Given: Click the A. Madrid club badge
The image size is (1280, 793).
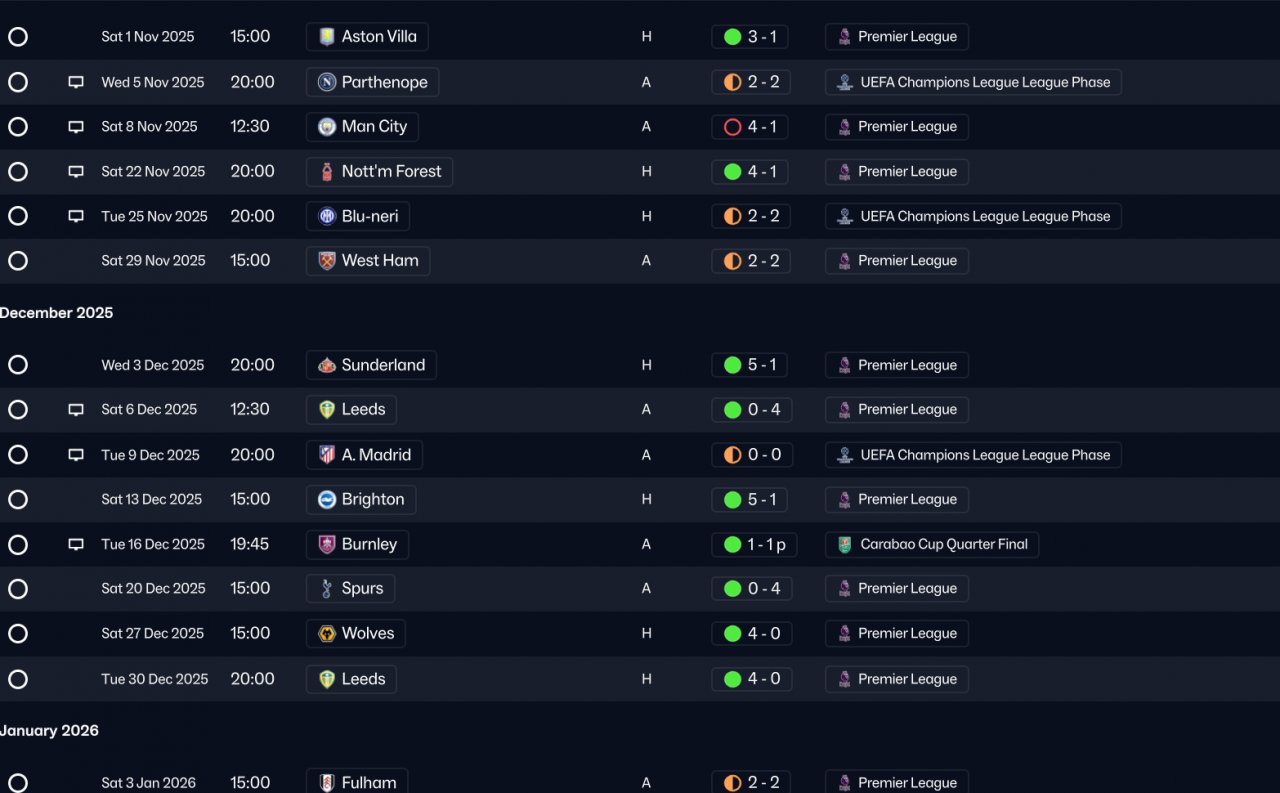Looking at the screenshot, I should pyautogui.click(x=327, y=455).
